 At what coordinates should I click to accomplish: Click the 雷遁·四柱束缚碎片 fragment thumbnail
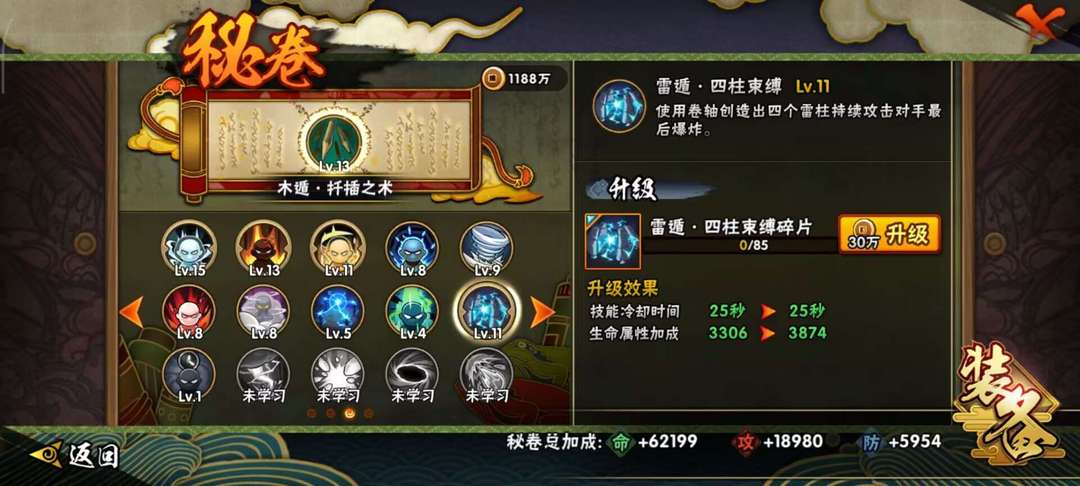tap(612, 241)
